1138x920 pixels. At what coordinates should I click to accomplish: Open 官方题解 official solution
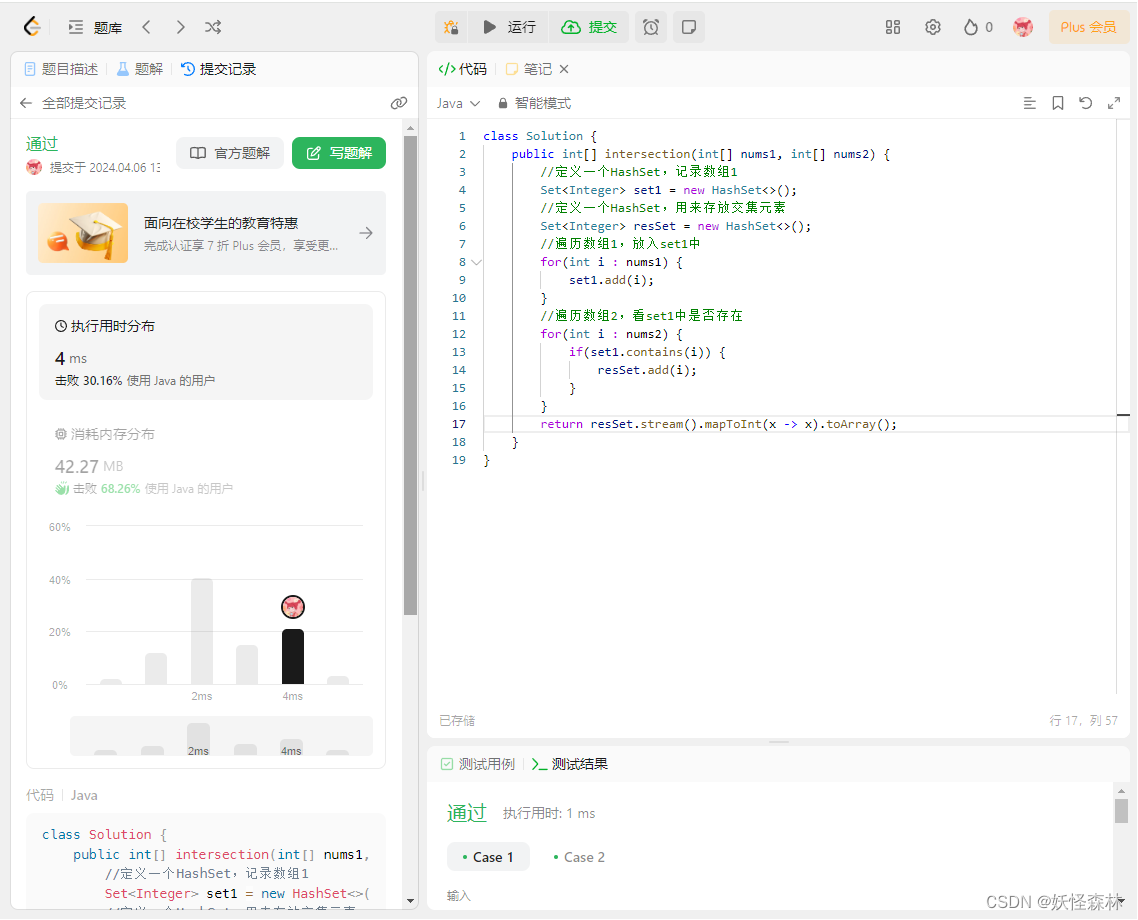click(x=229, y=153)
